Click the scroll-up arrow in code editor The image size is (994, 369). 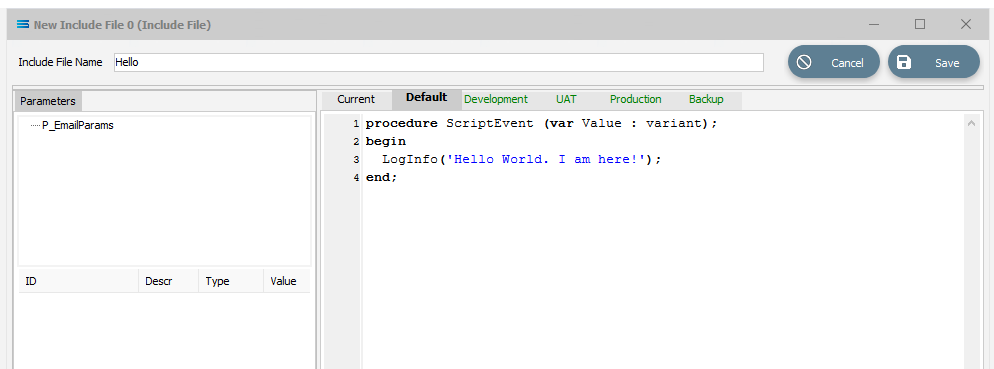click(971, 124)
